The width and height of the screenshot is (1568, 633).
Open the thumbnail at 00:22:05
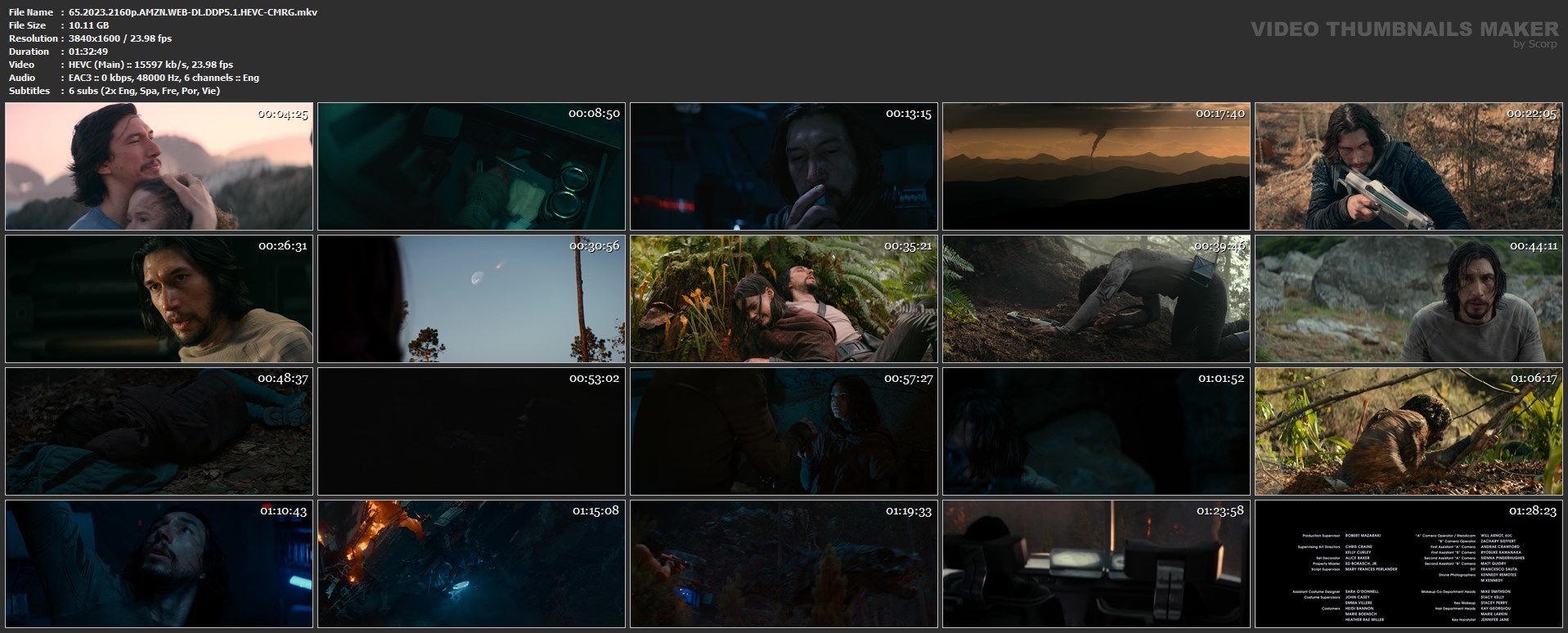pyautogui.click(x=1409, y=166)
